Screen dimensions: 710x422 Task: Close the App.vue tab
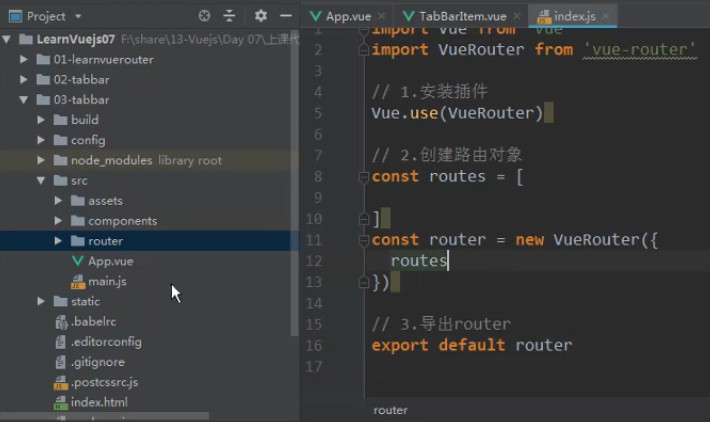pos(382,16)
